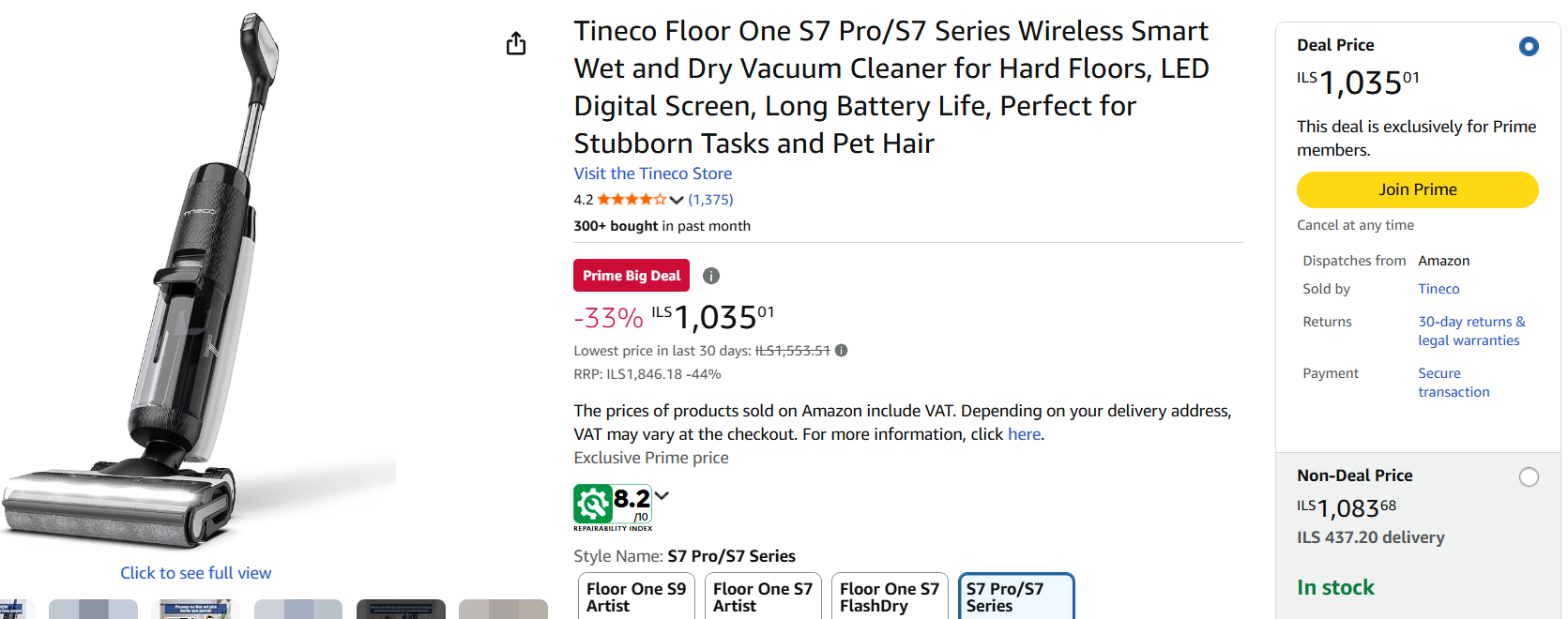
Task: Click the Secure transaction link
Action: [1453, 383]
